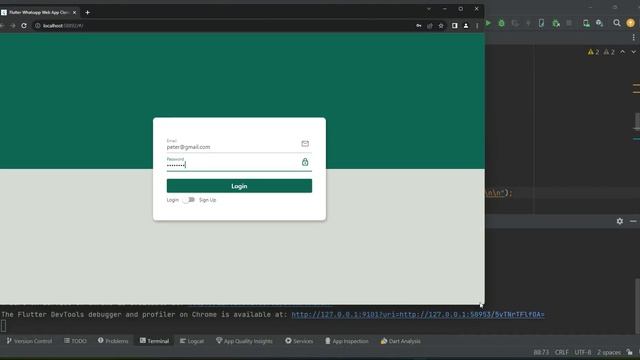640x360 pixels.
Task: Toggle the Login / Sign Up switch
Action: pos(189,200)
